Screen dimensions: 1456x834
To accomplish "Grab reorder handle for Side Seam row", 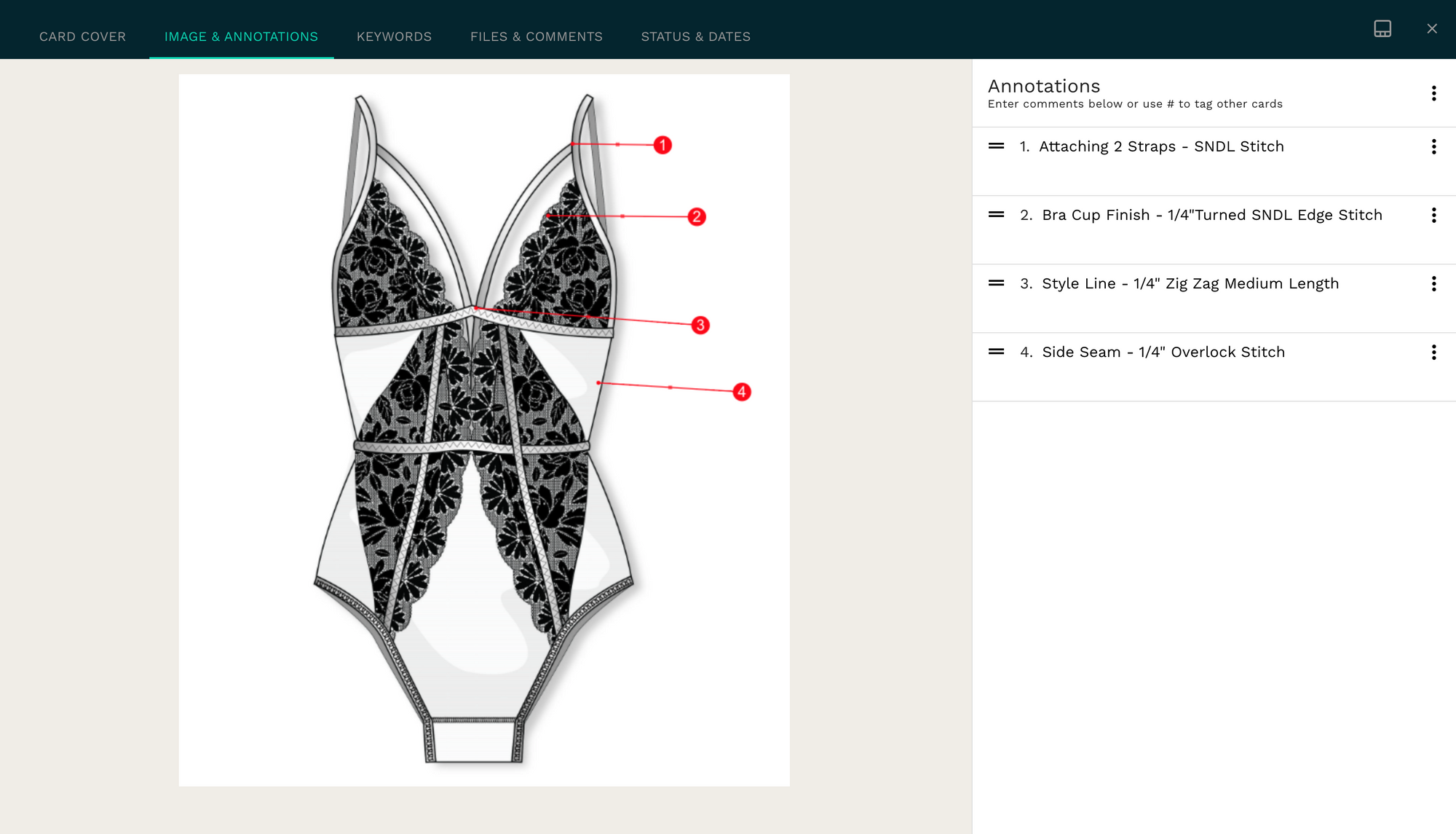I will [996, 352].
